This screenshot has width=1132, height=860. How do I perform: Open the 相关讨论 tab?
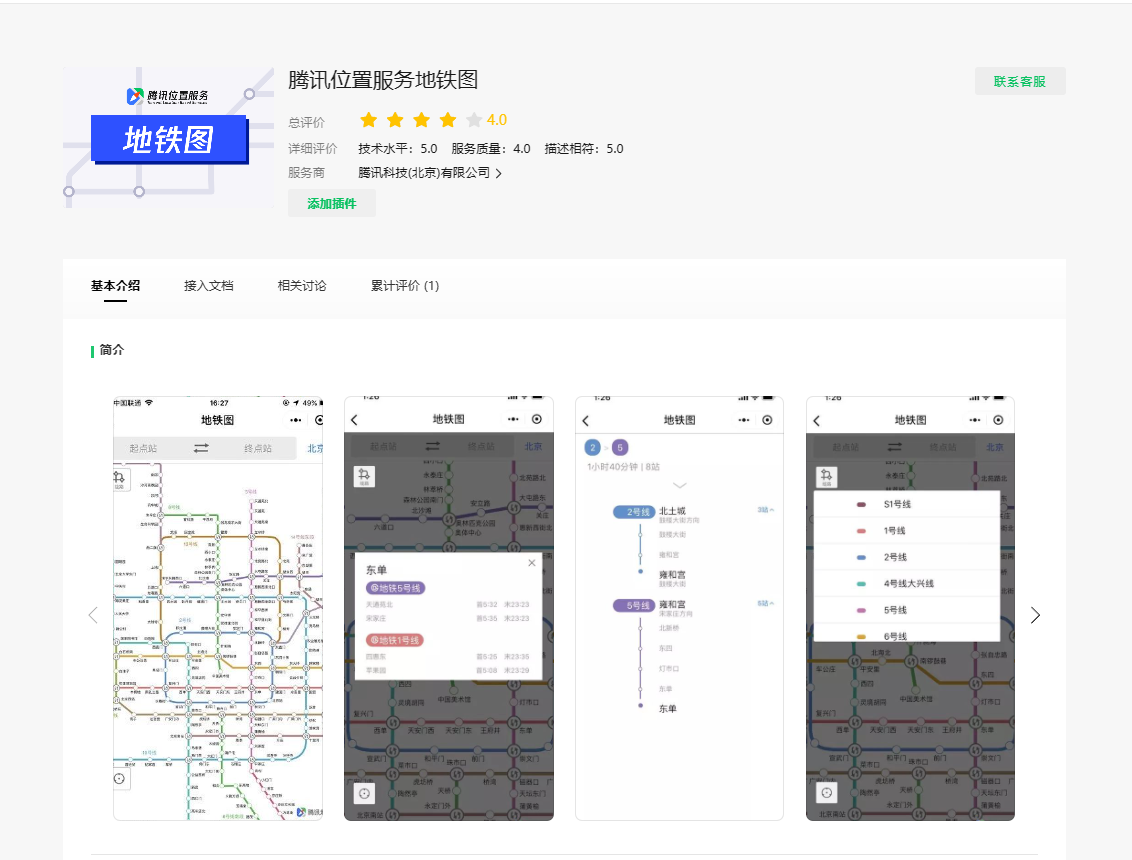[x=302, y=286]
